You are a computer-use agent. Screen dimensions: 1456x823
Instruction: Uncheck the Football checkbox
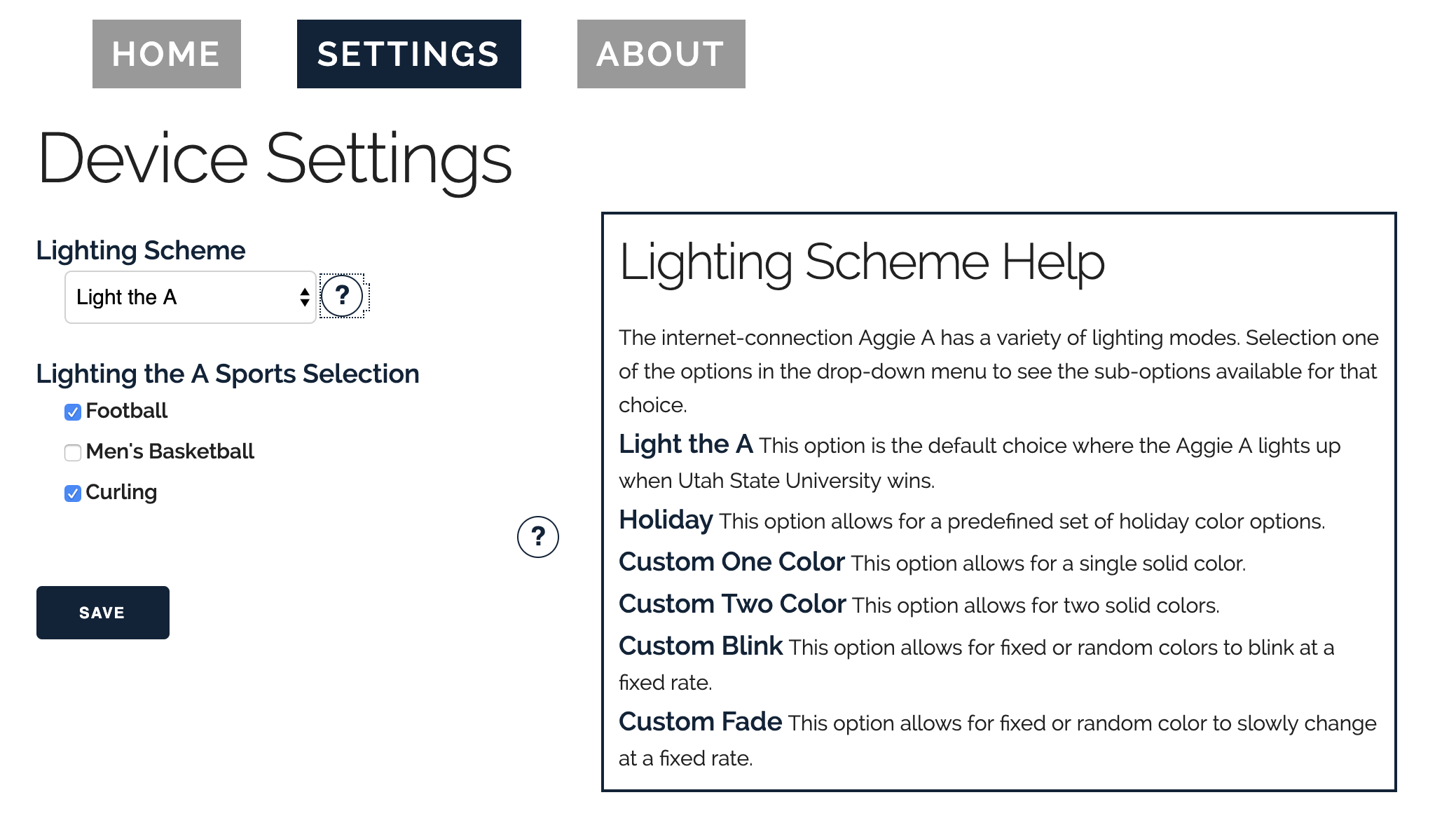pyautogui.click(x=73, y=412)
